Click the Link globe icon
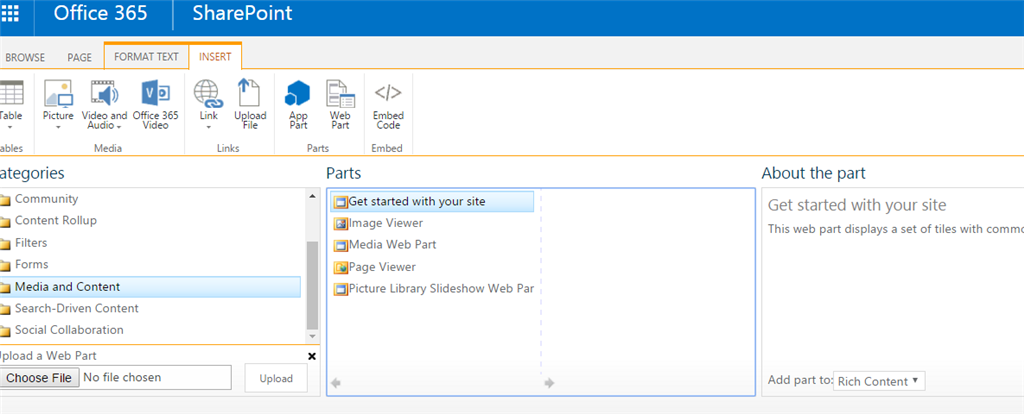1024x414 pixels. pyautogui.click(x=208, y=93)
